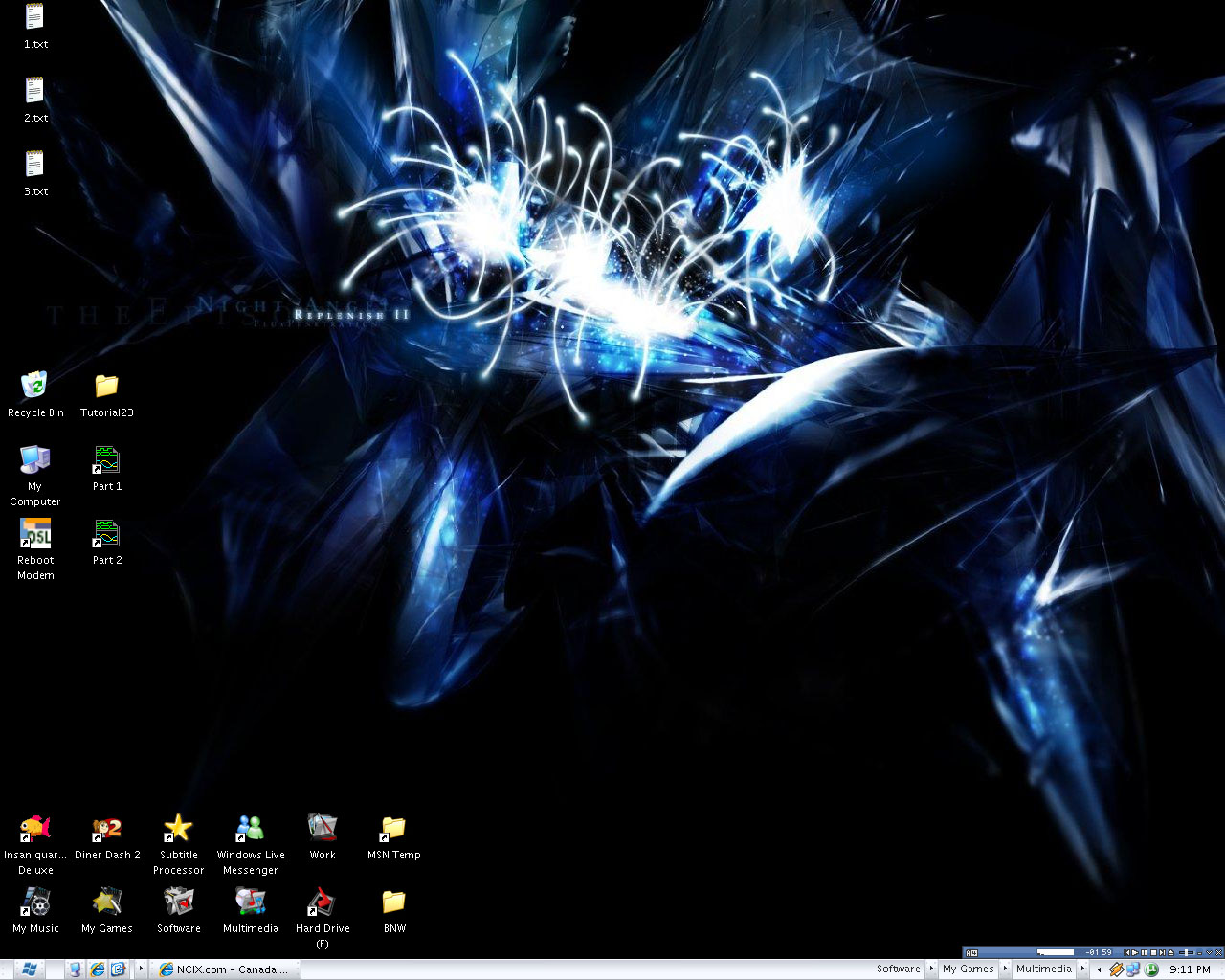
Task: Click the eject button in mini player
Action: 1170,952
